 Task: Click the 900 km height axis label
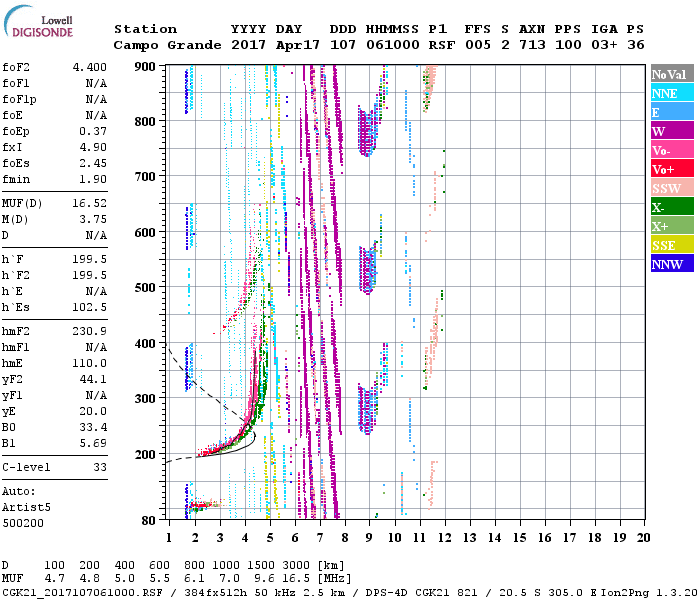tap(146, 66)
